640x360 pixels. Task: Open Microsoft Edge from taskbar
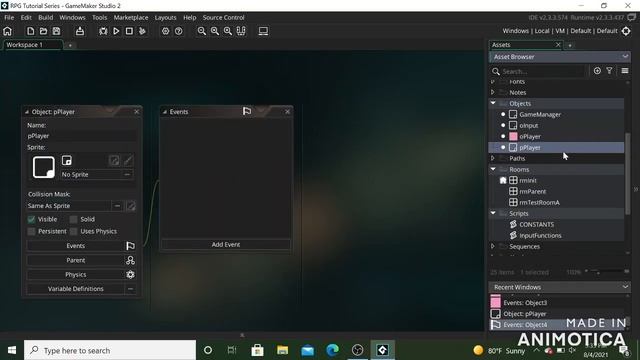(x=333, y=350)
